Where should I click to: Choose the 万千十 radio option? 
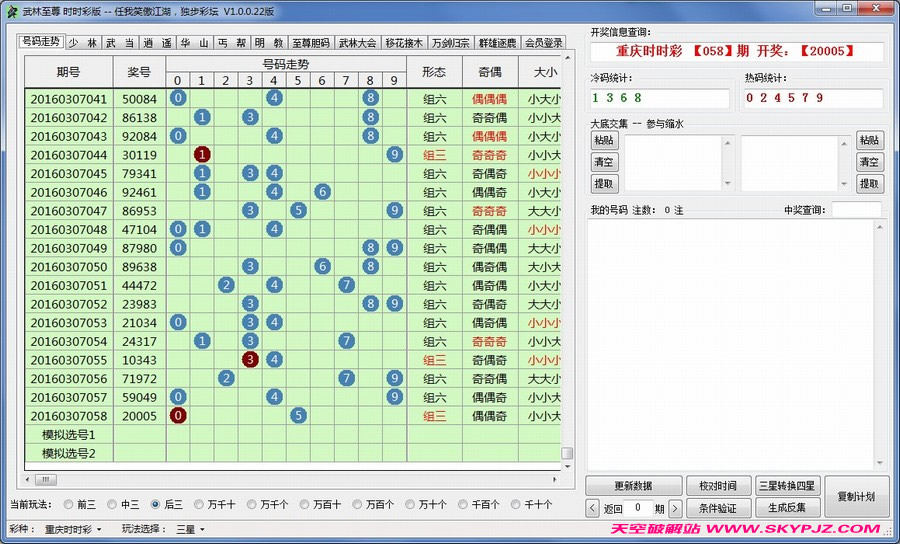click(x=199, y=505)
